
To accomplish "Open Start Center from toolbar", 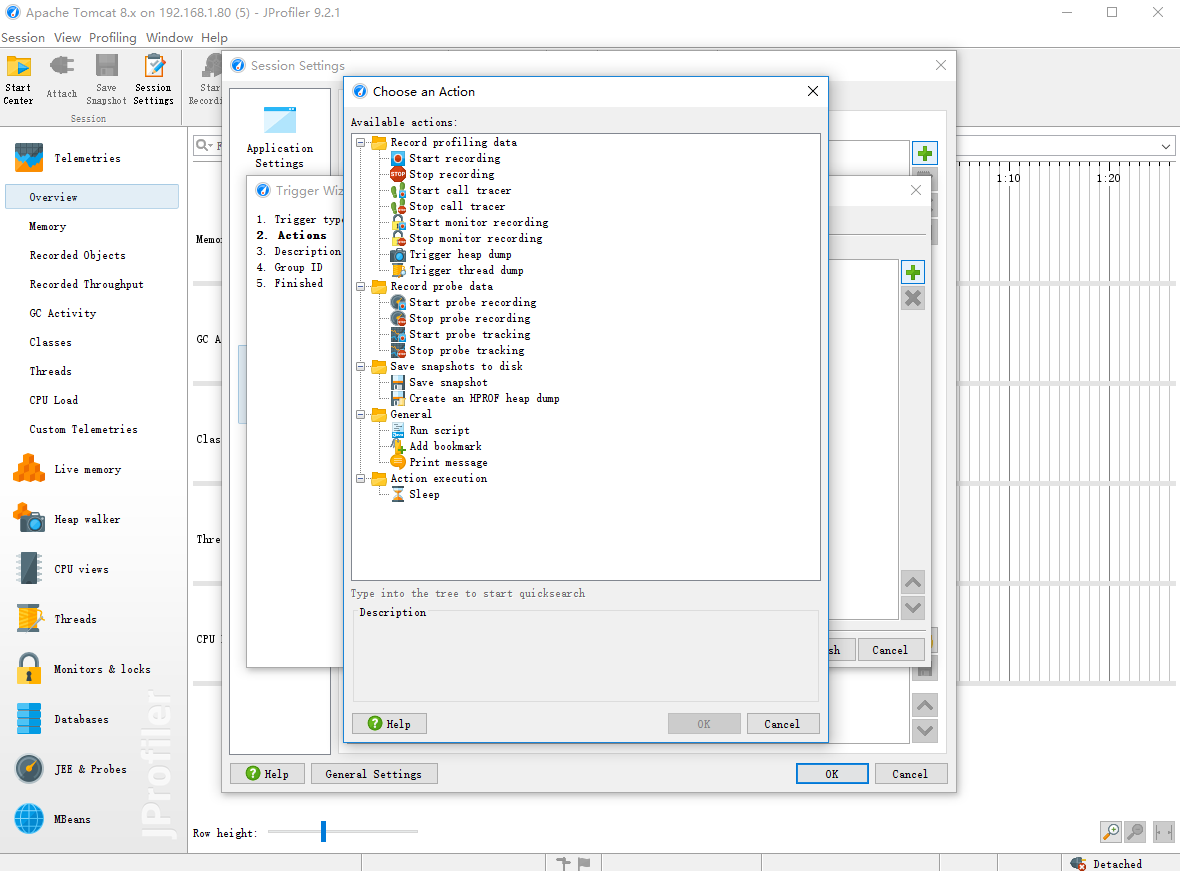I will [x=18, y=80].
